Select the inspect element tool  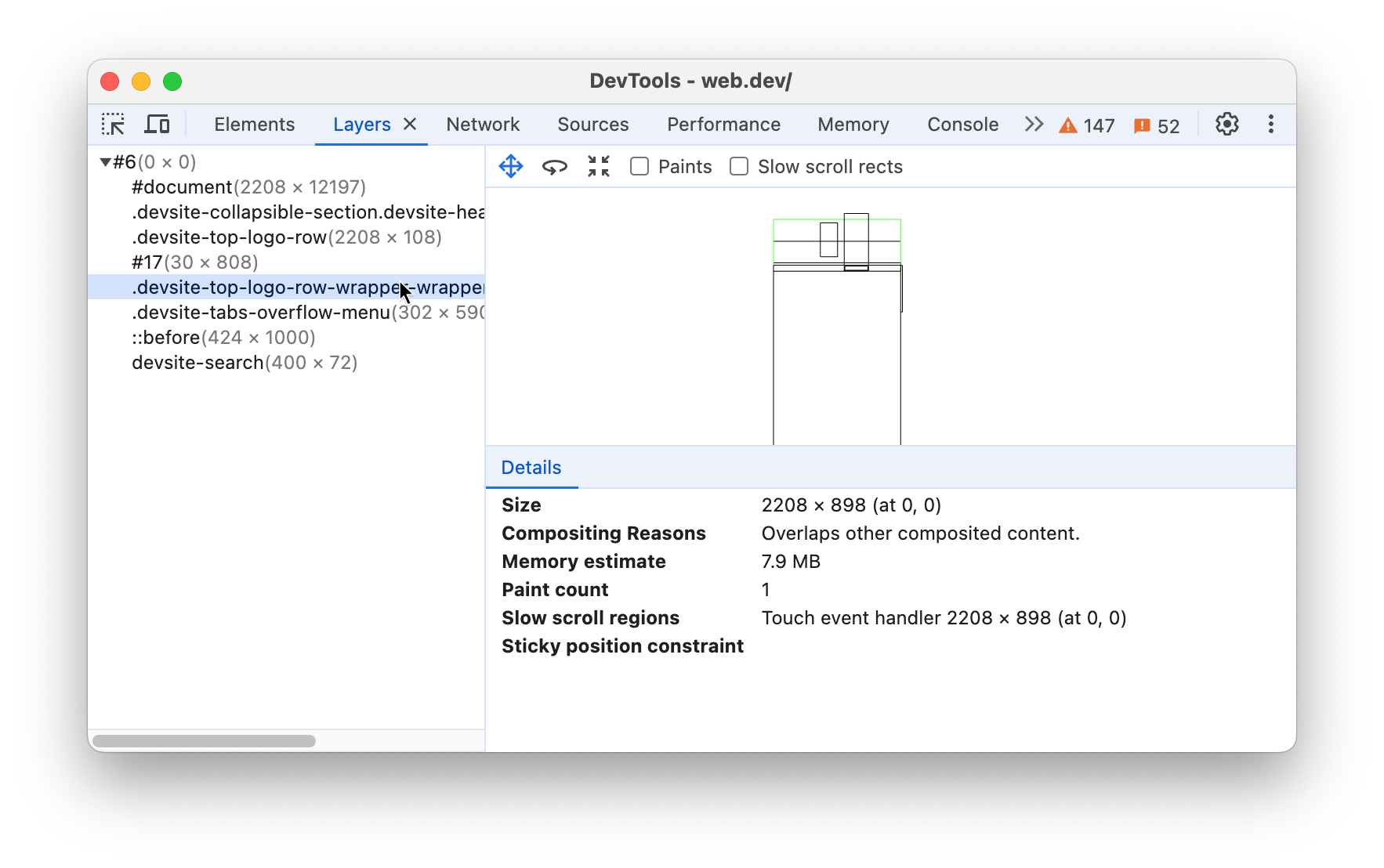[x=114, y=124]
